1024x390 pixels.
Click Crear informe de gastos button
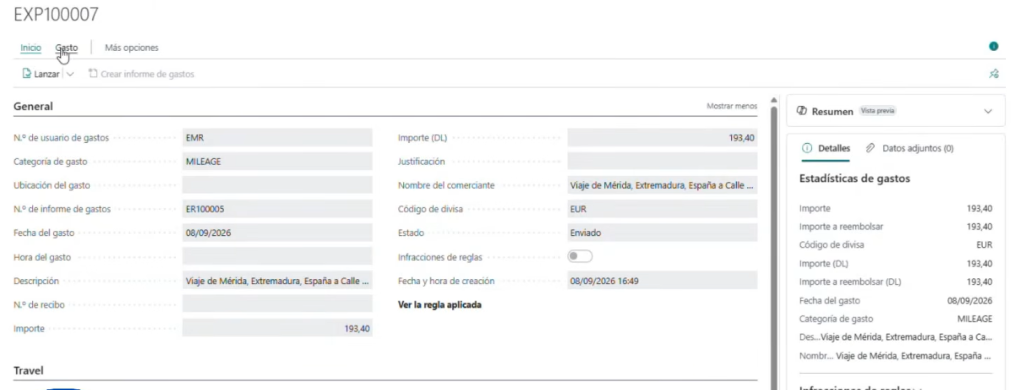(x=141, y=74)
